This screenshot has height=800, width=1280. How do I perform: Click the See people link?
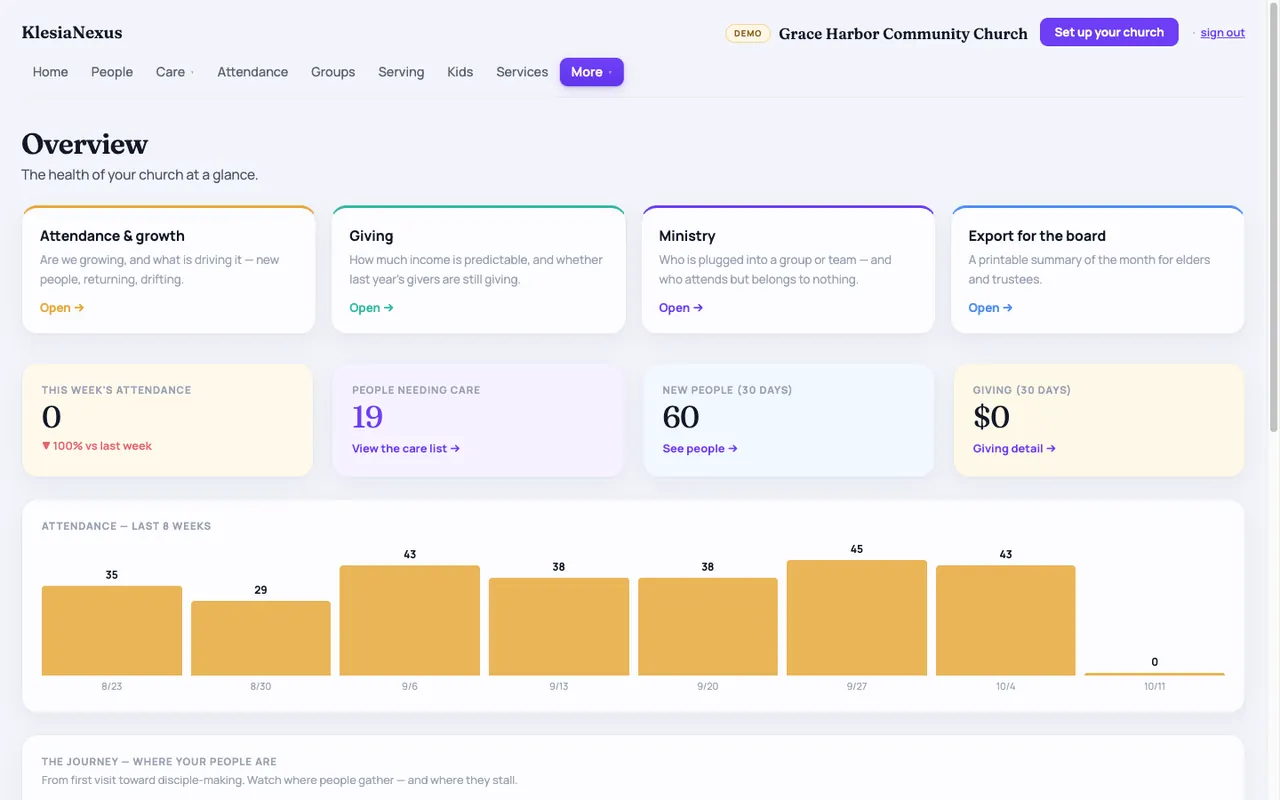pyautogui.click(x=700, y=449)
